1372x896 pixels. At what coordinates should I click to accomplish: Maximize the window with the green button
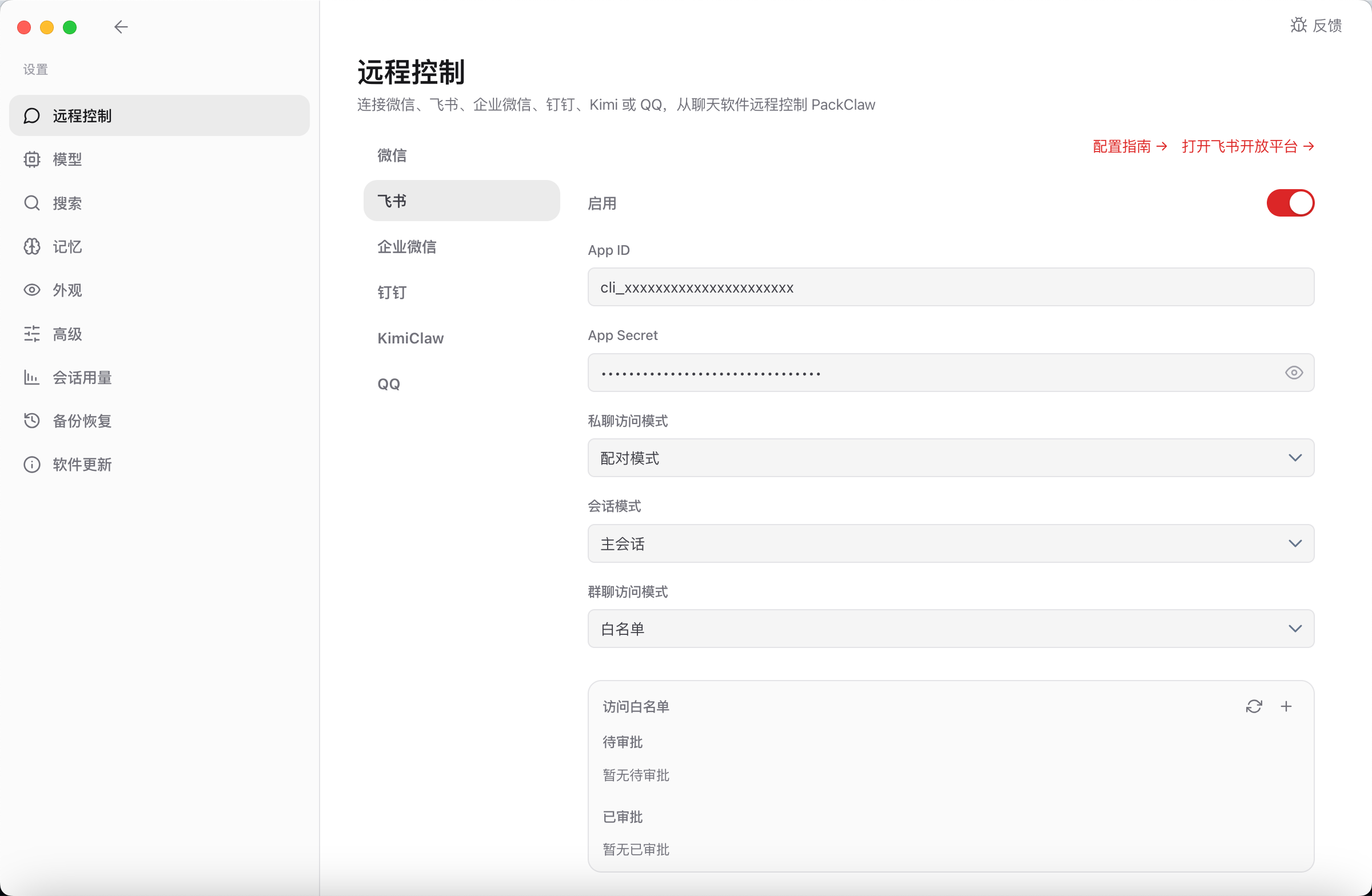70,27
